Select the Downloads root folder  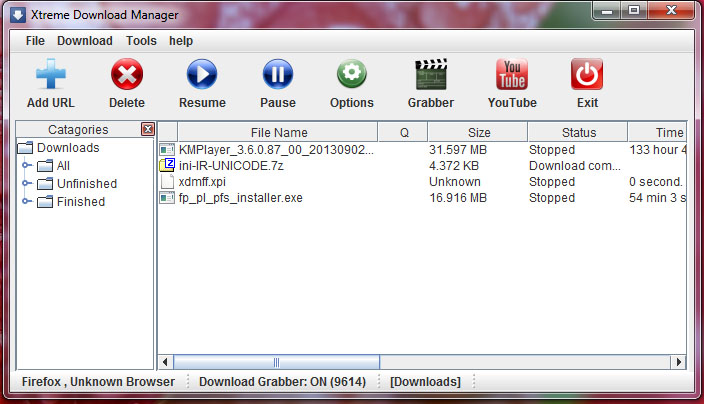(x=68, y=148)
